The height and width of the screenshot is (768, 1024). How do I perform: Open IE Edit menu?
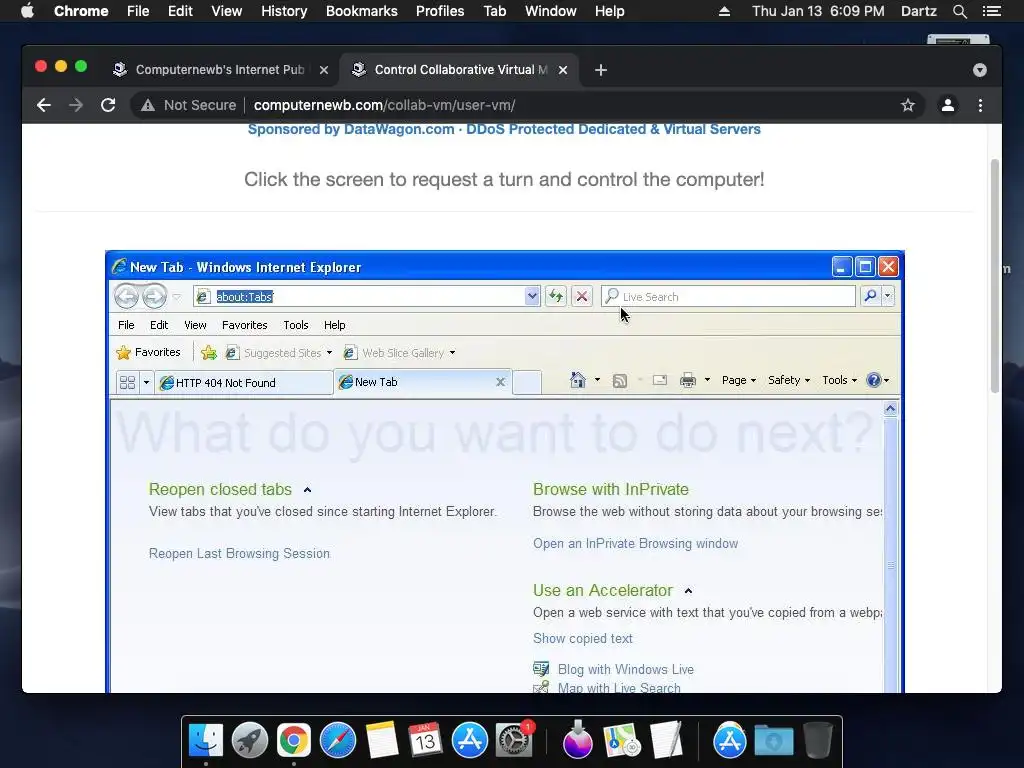point(159,325)
